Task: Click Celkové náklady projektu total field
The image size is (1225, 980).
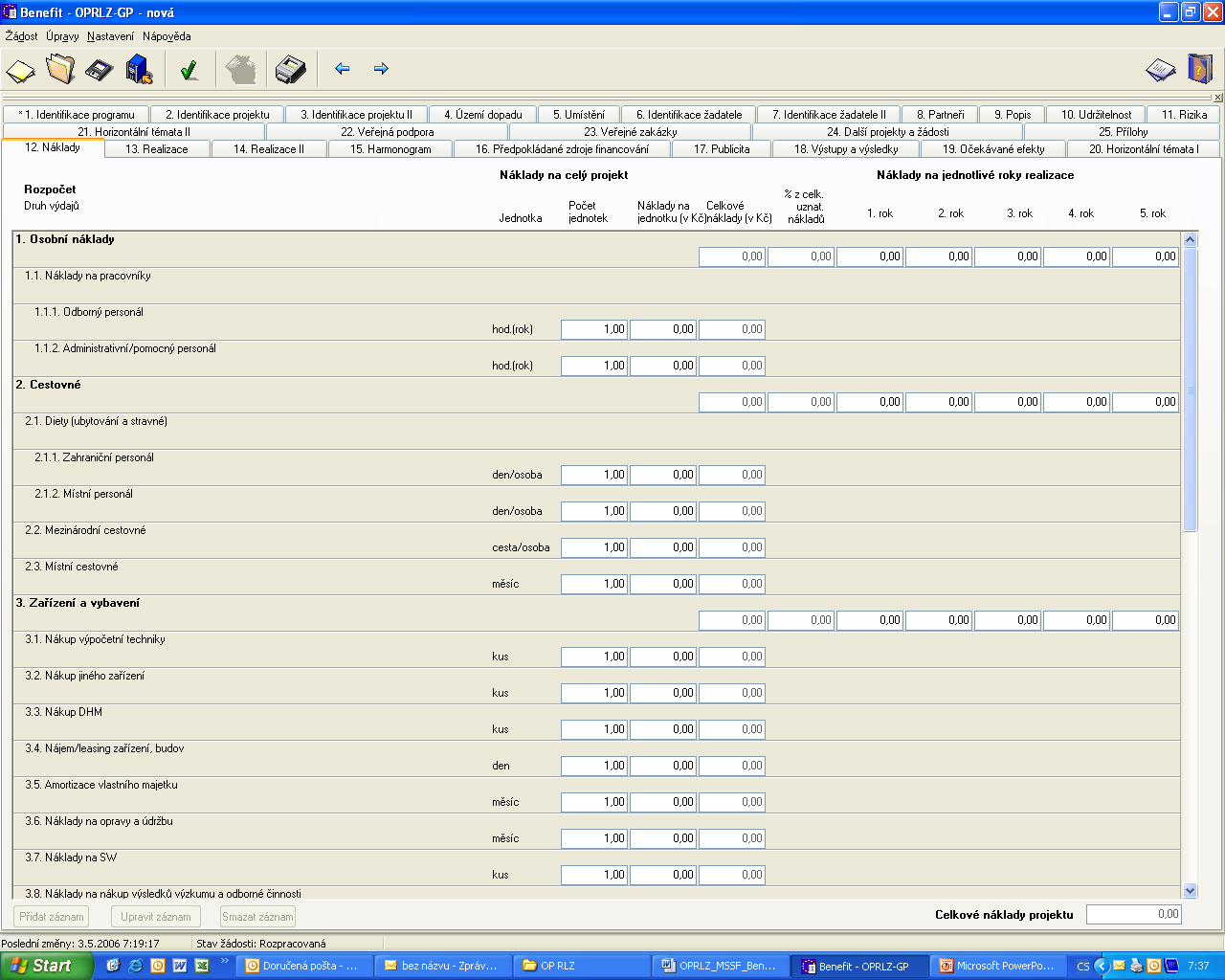Action: point(1134,914)
